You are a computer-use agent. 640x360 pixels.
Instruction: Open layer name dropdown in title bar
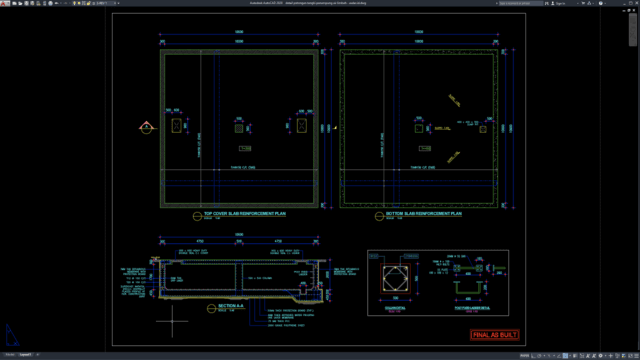pos(105,3)
